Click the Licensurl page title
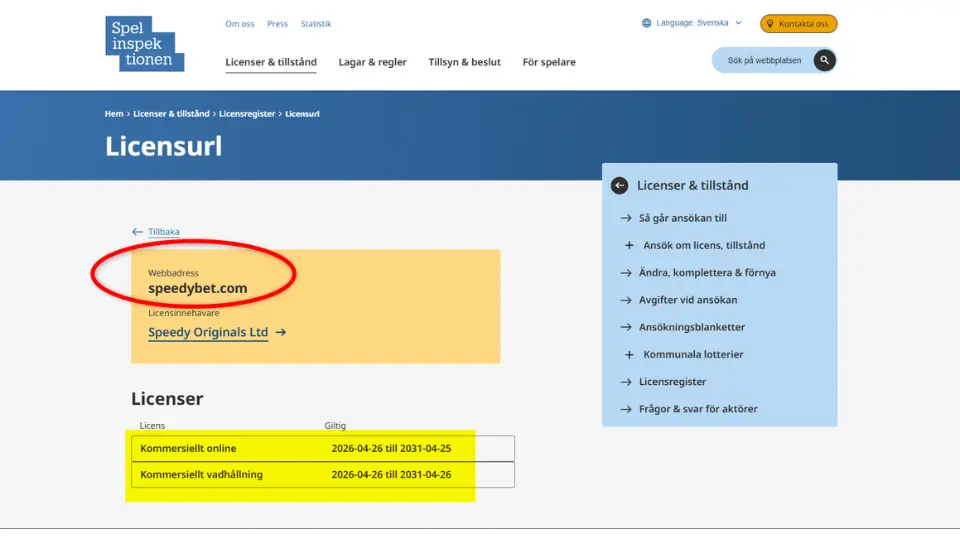Image resolution: width=960 pixels, height=540 pixels. [163, 146]
